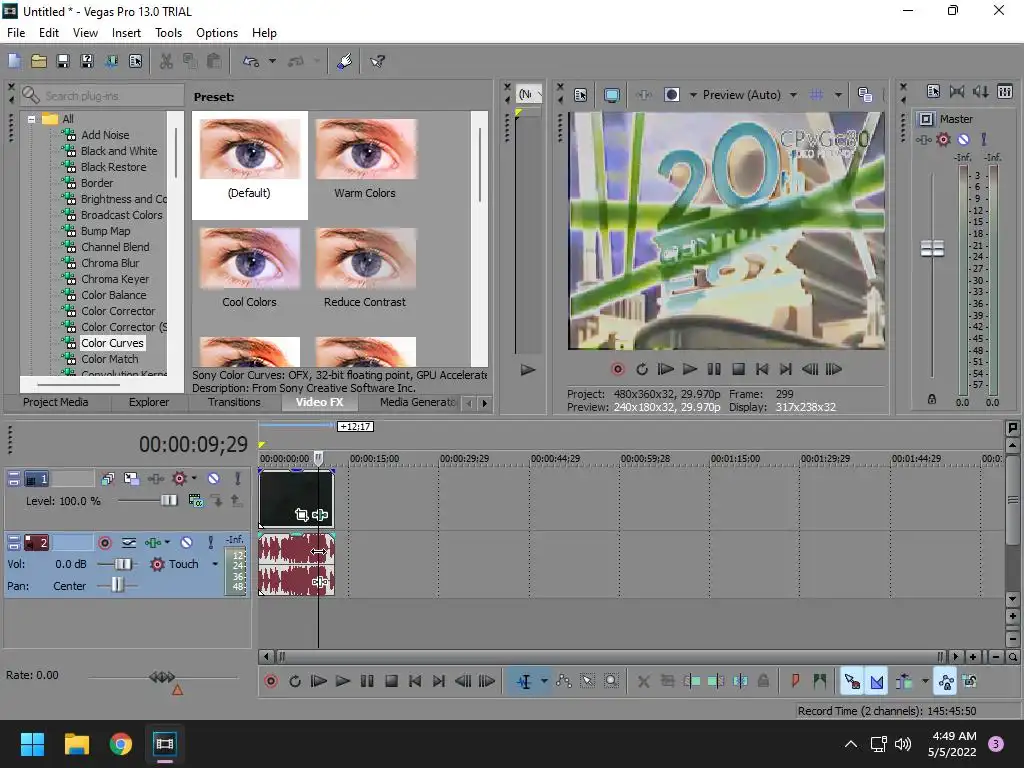1024x768 pixels.
Task: Click the Track Motion icon on track 1
Action: point(131,479)
